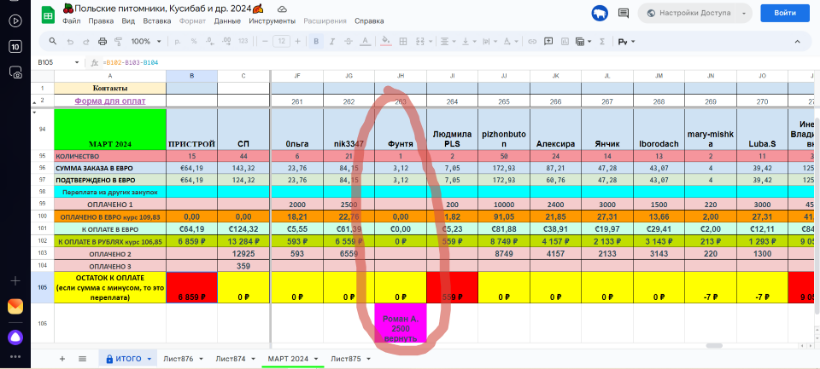Viewport: 820px width, 369px height.
Task: Decrease decimal places icon
Action: point(210,41)
